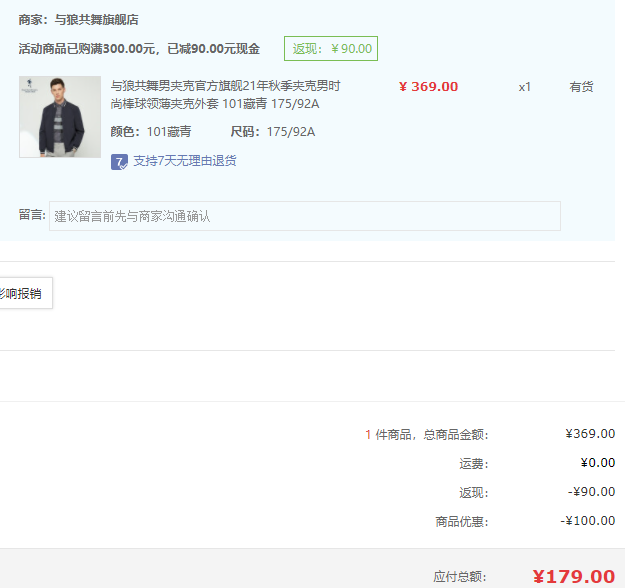Select the merchant name 与狼共舞旗舰店
Viewport: 625px width, 588px height.
point(96,20)
